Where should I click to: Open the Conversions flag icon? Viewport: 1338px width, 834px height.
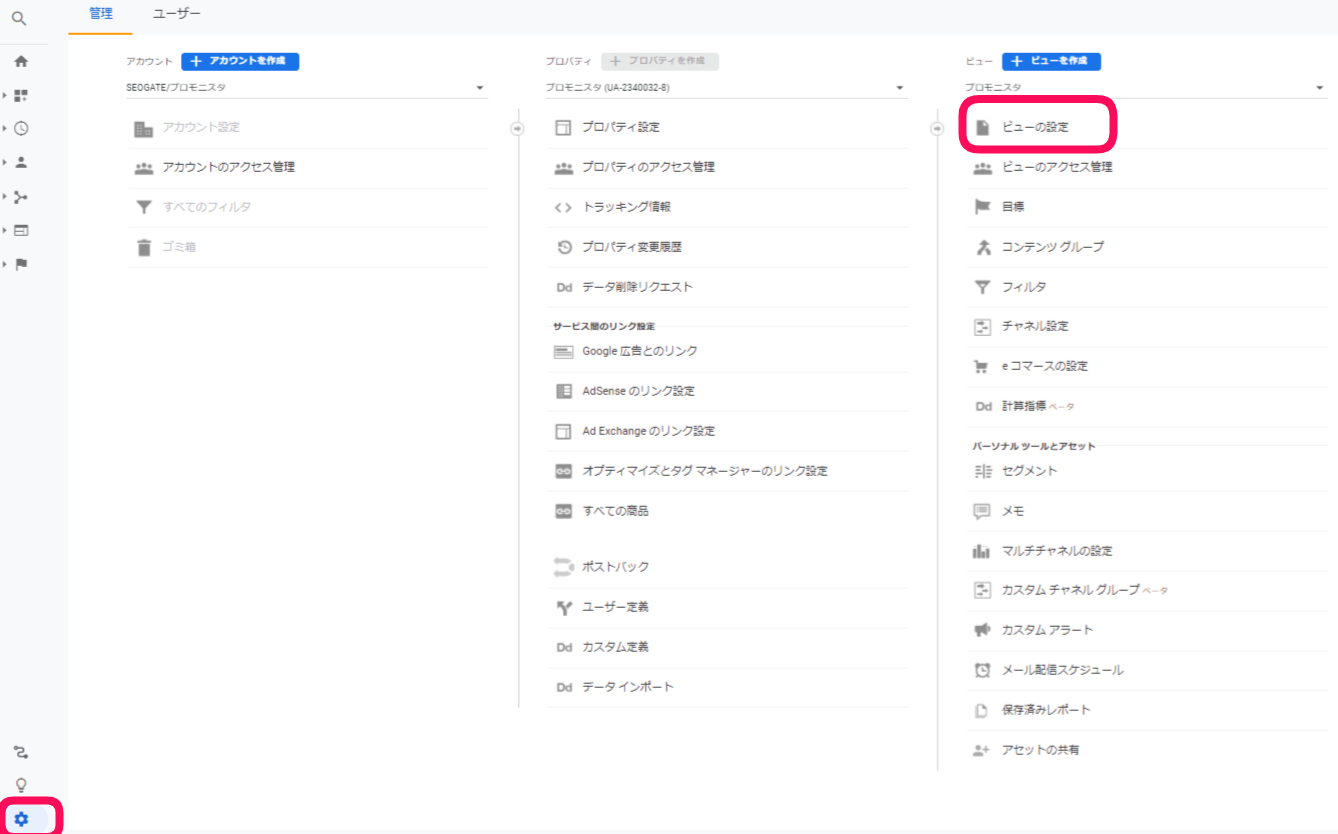tap(21, 265)
